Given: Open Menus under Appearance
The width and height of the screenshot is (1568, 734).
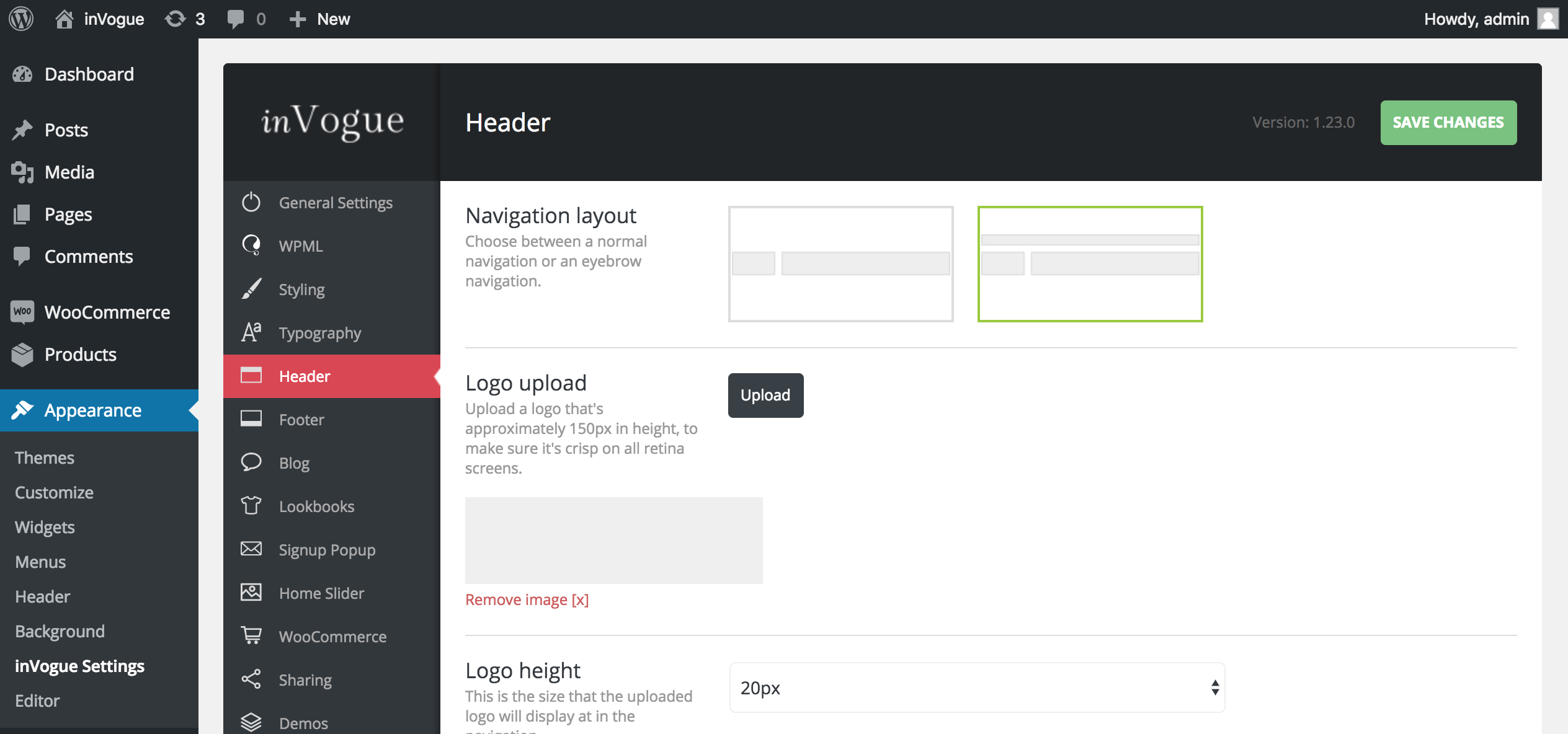Looking at the screenshot, I should point(40,562).
